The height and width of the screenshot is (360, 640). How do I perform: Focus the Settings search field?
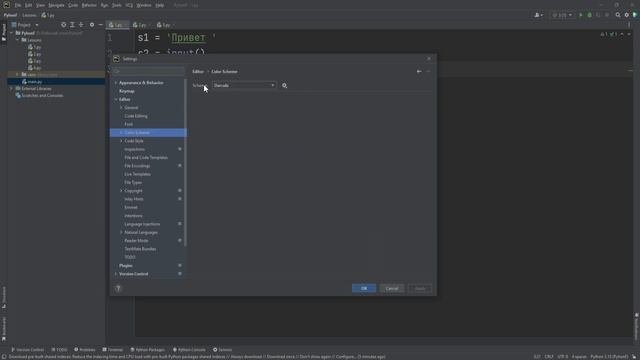click(149, 71)
